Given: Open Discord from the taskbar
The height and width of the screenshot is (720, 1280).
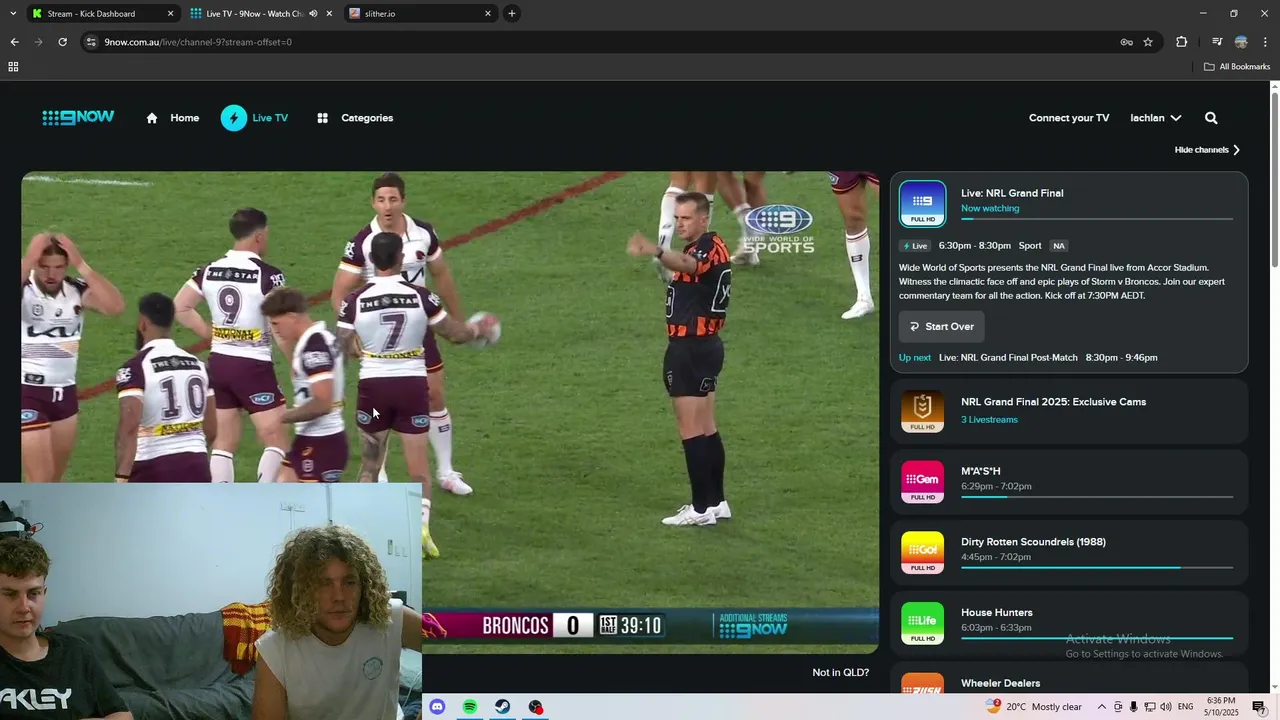Looking at the screenshot, I should [437, 707].
